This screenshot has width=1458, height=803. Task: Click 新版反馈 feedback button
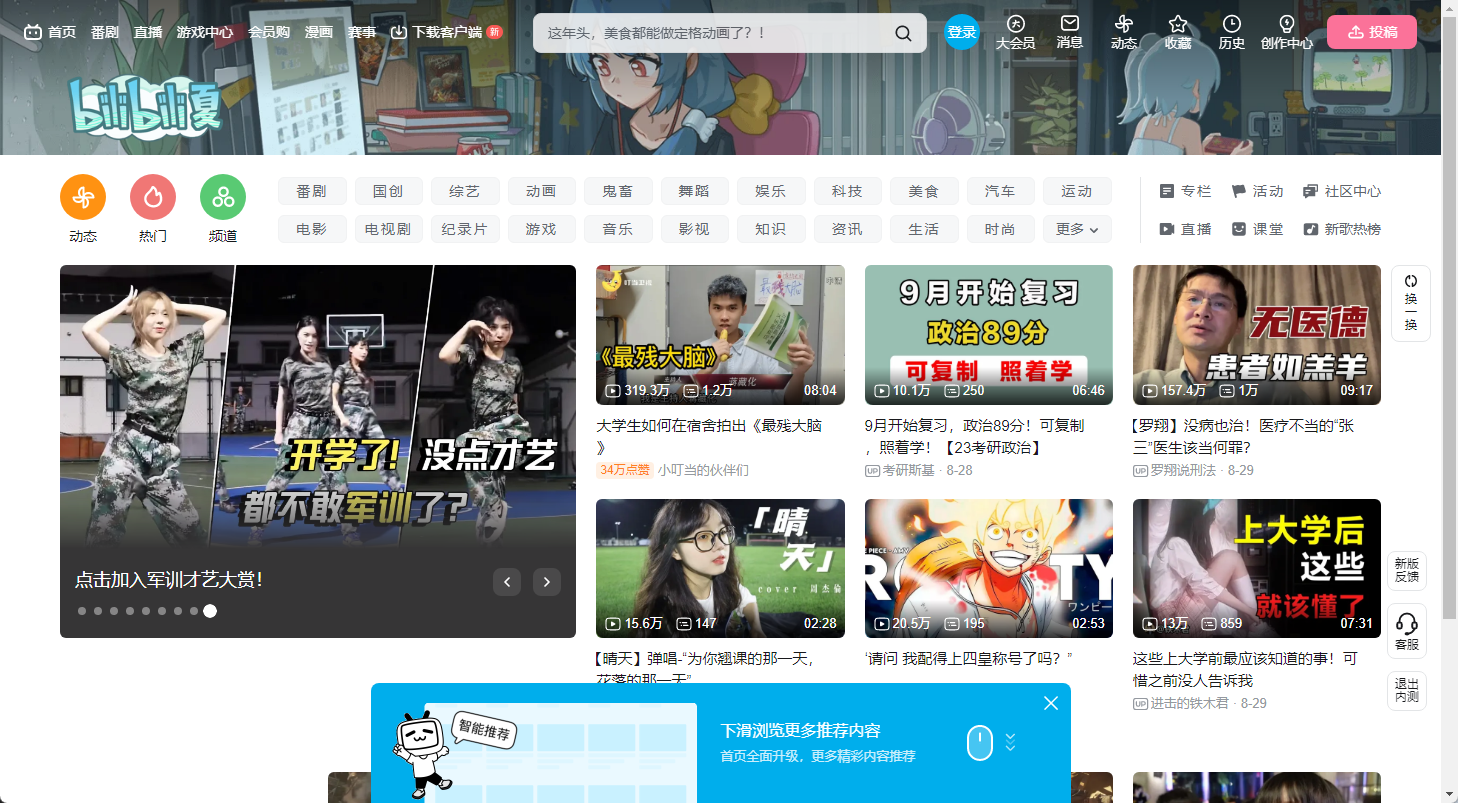1407,570
